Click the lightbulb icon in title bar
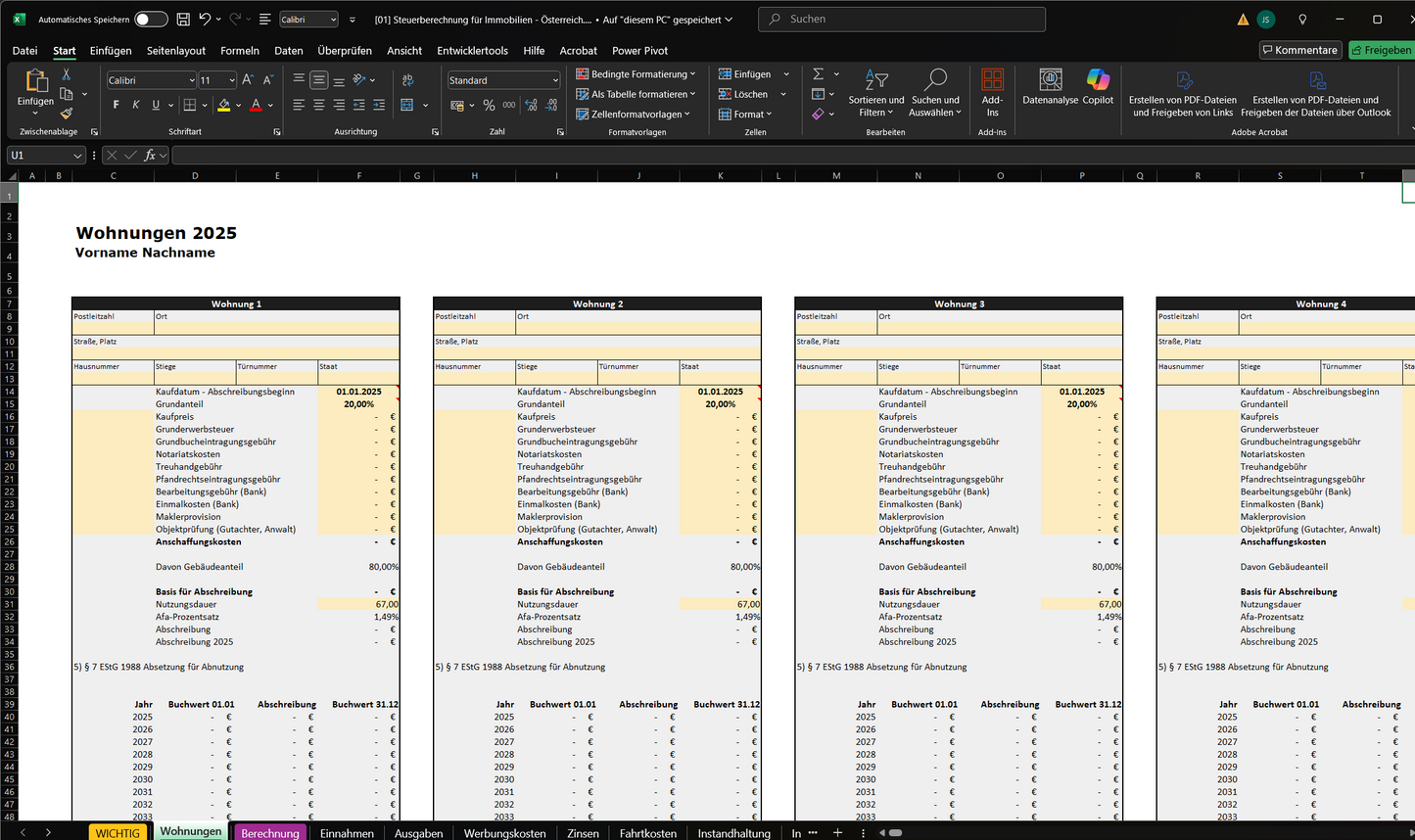 coord(1302,20)
